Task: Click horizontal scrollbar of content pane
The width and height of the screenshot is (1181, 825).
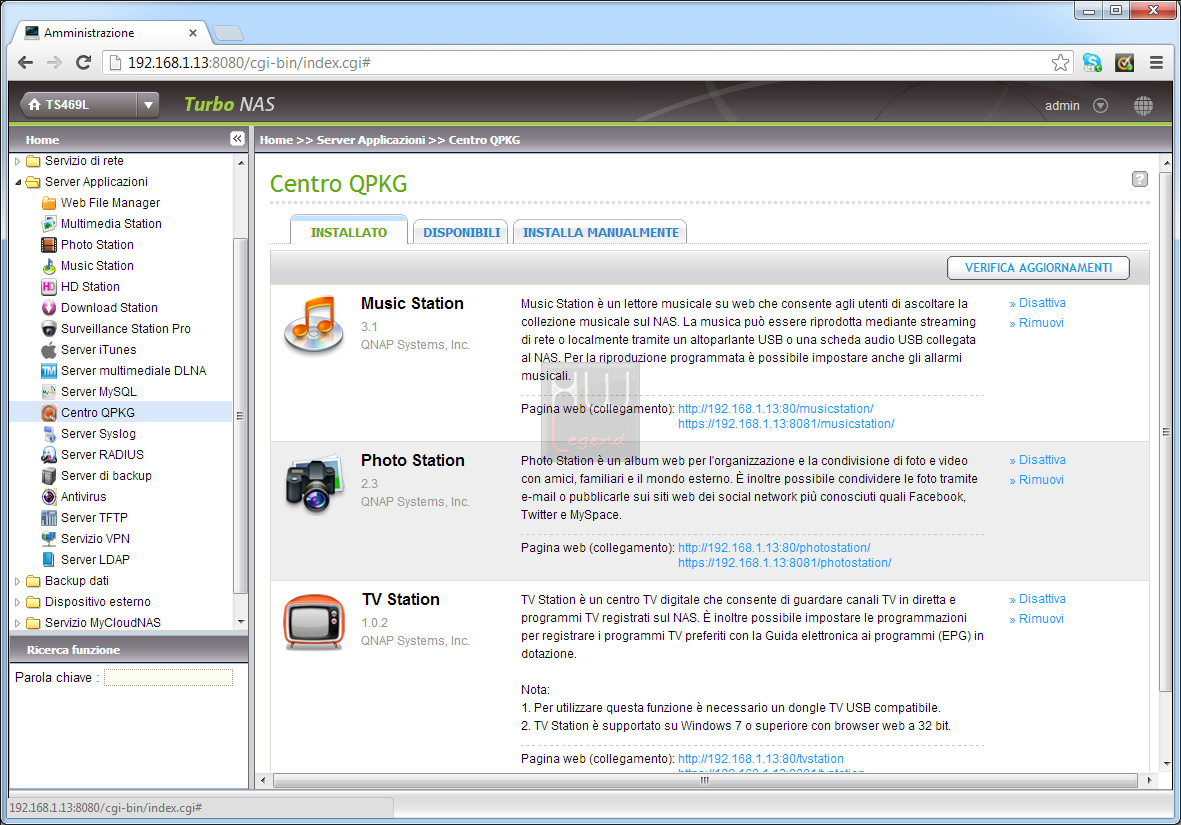Action: click(x=705, y=781)
